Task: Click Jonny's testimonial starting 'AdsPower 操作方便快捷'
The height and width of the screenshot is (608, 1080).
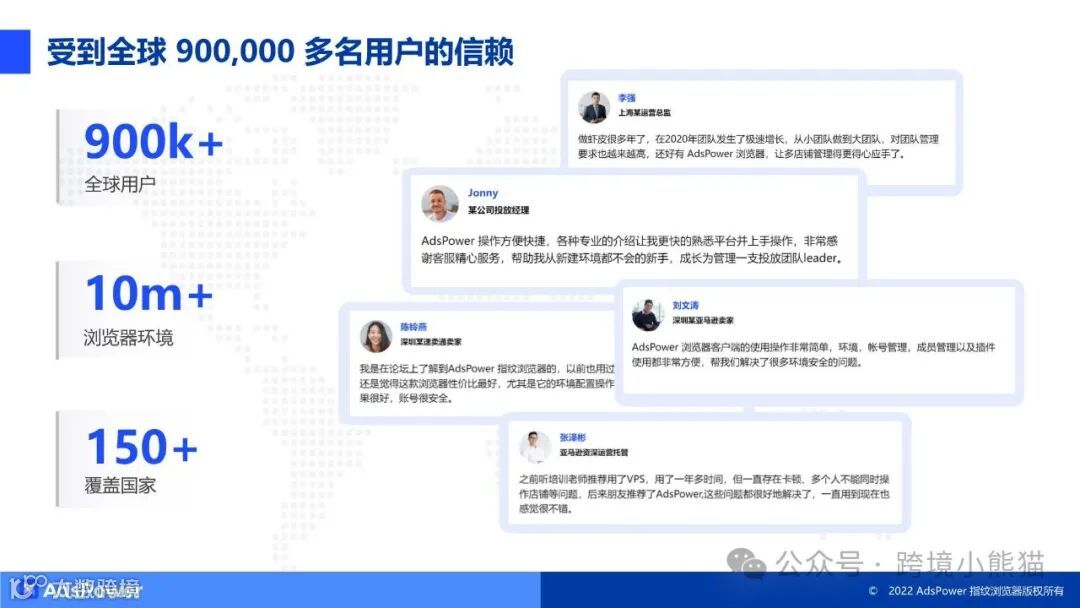Action: coord(632,249)
